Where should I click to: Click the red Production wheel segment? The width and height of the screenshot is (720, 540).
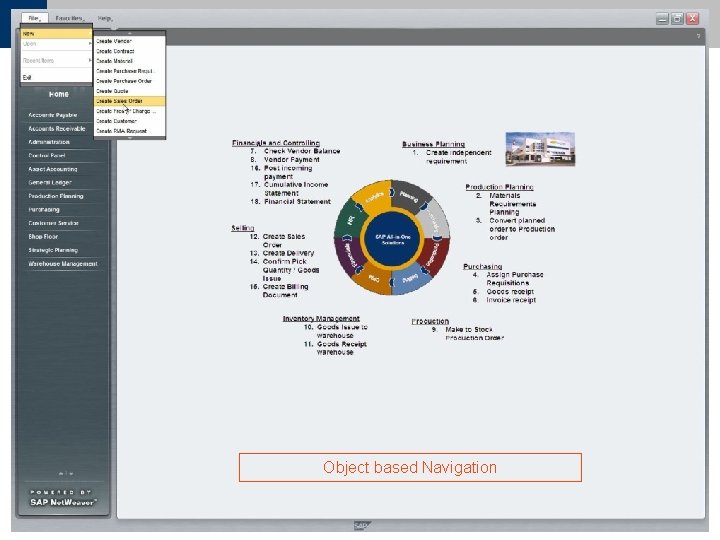click(435, 256)
